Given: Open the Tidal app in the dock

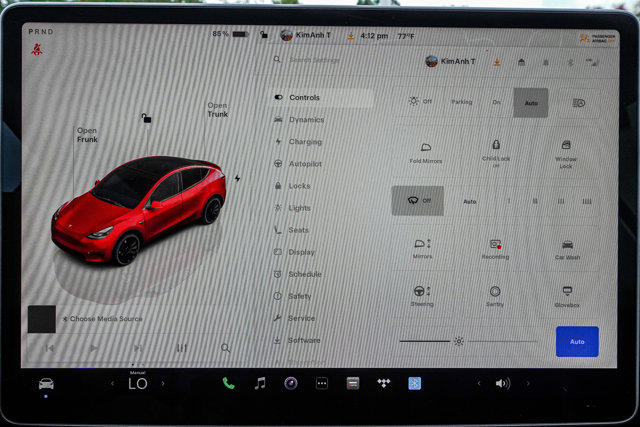Looking at the screenshot, I should pos(384,383).
